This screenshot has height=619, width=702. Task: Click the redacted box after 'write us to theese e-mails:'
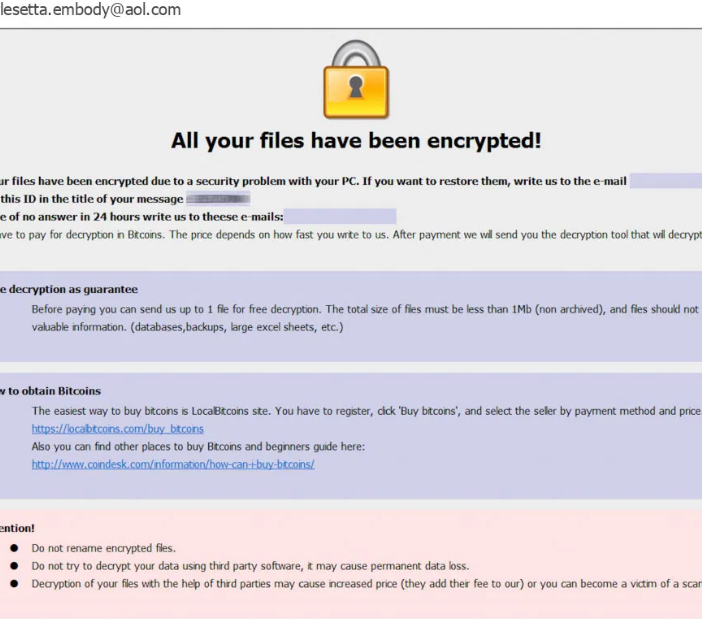(340, 216)
